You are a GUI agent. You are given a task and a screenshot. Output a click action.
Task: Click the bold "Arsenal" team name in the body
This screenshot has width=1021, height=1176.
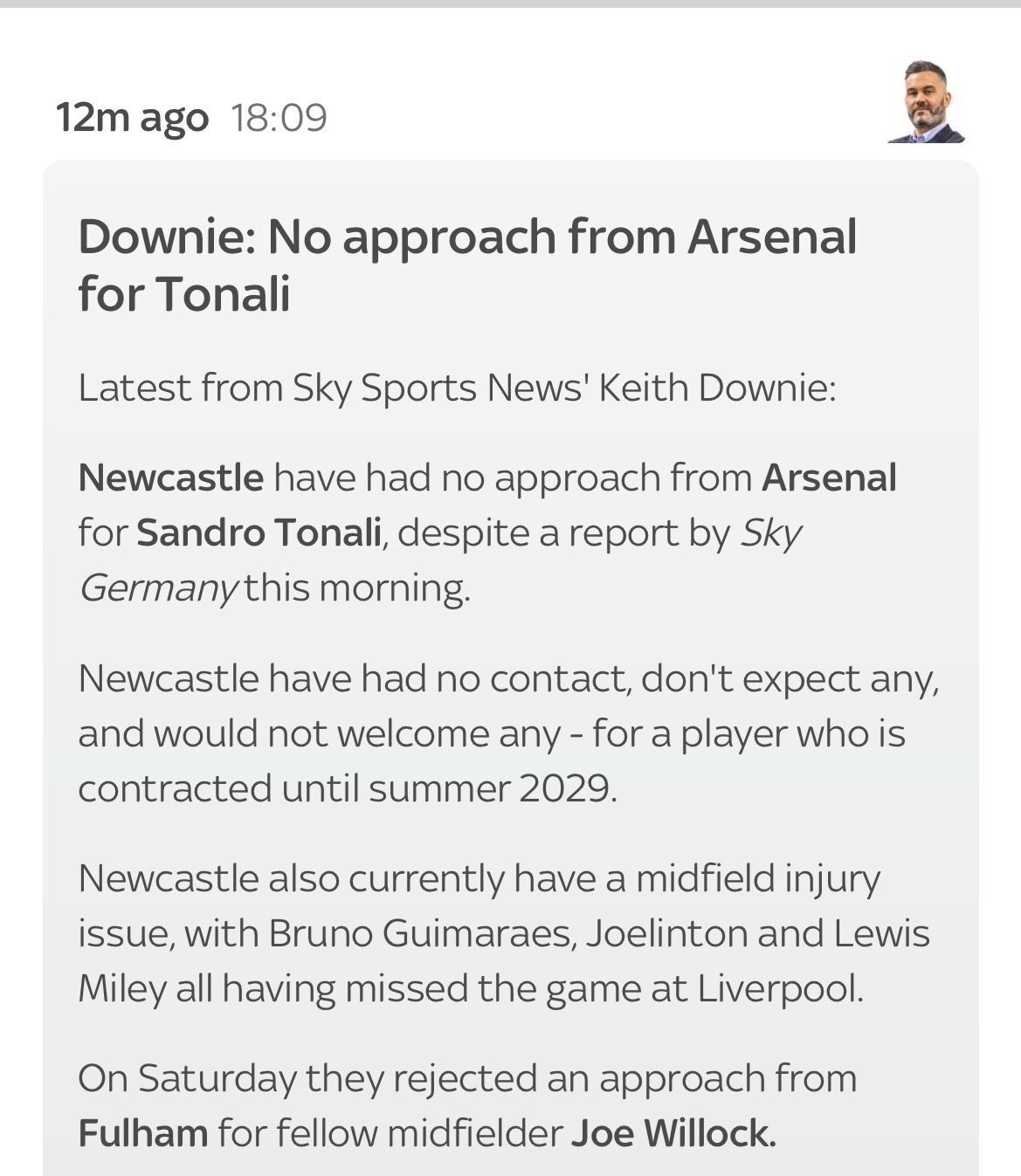coord(829,478)
